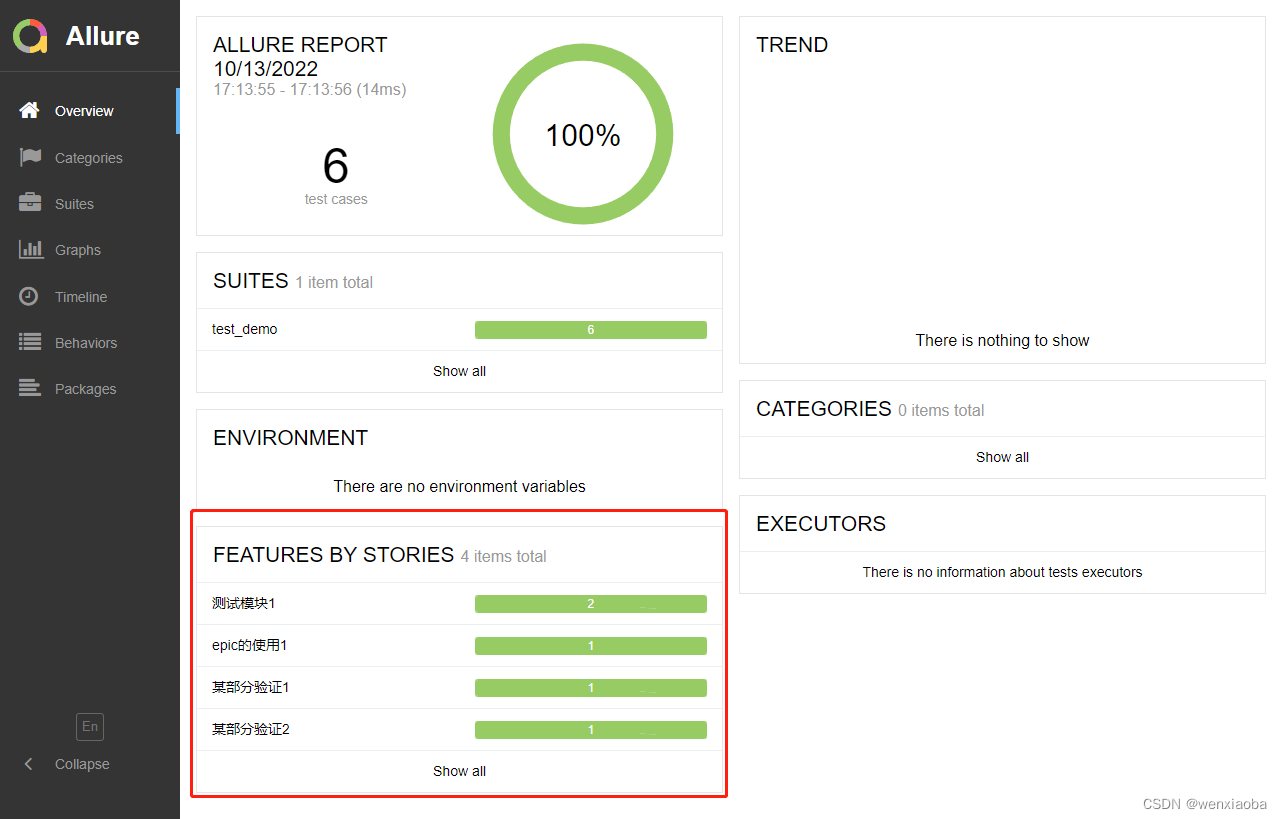Click the Categories flag icon
This screenshot has height=819, width=1282.
point(30,157)
